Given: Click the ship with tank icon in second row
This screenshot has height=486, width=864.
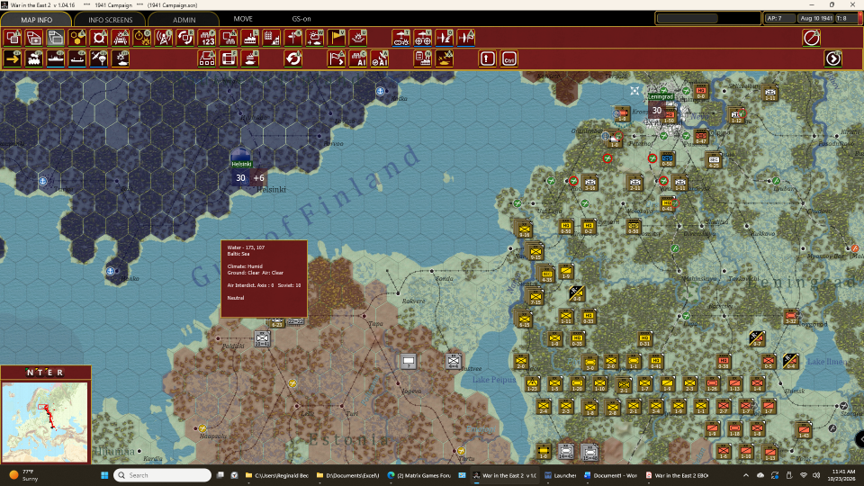Looking at the screenshot, I should (250, 58).
